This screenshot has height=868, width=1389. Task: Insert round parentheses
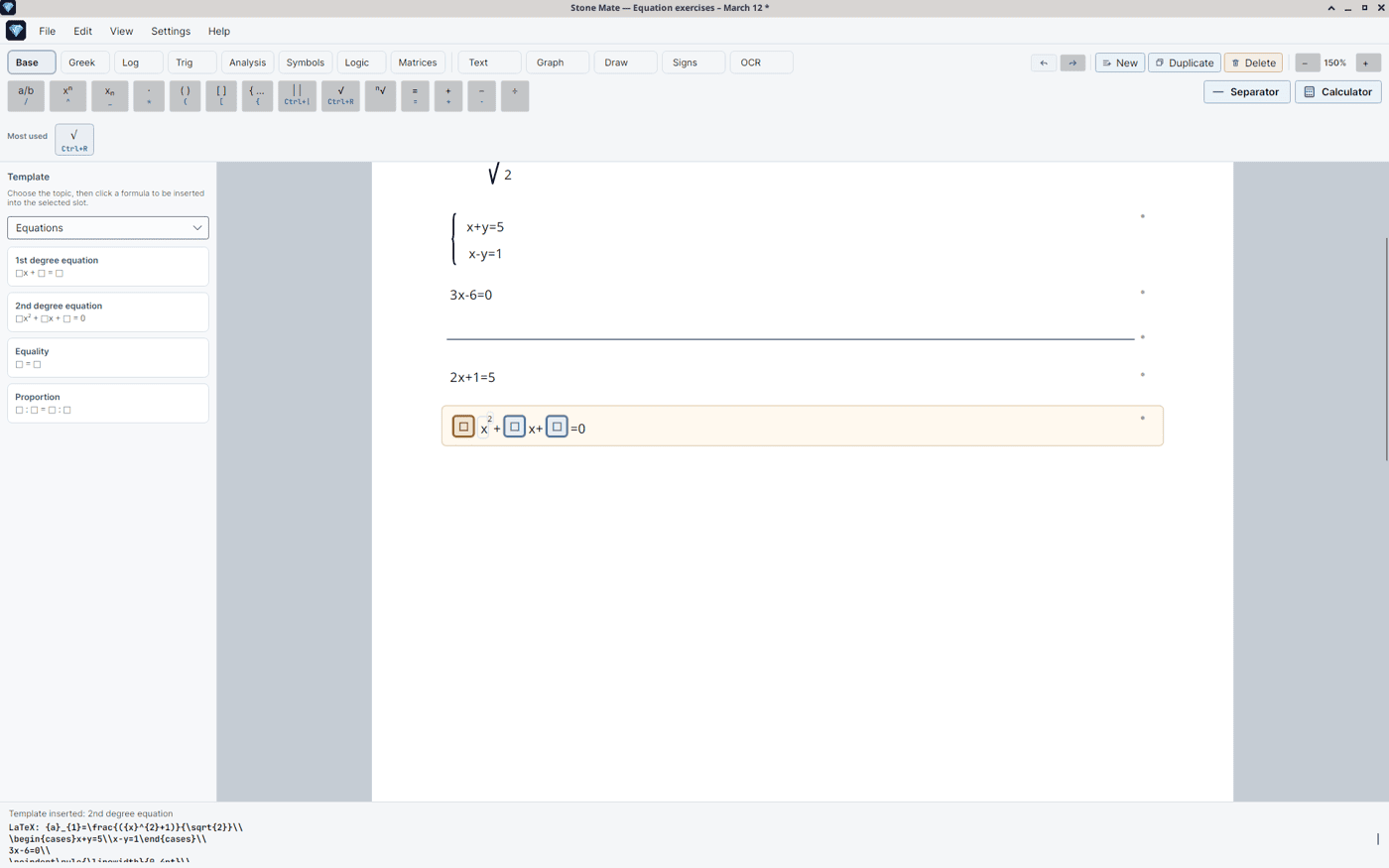(x=185, y=95)
